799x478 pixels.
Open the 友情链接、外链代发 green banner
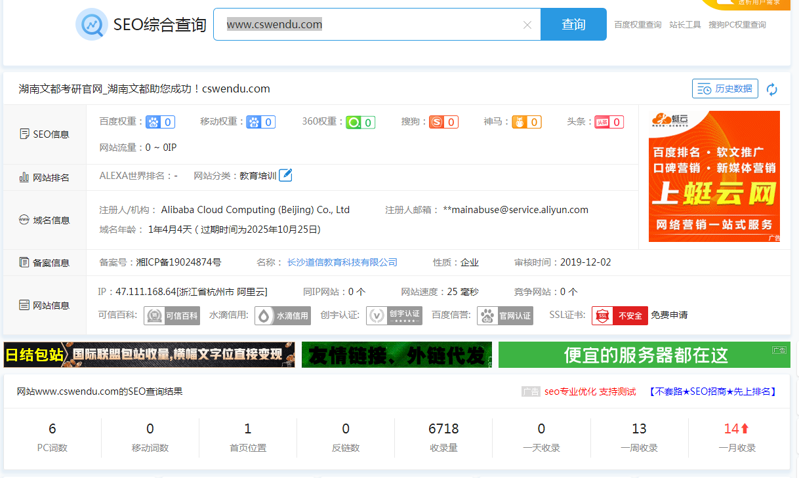coord(396,355)
